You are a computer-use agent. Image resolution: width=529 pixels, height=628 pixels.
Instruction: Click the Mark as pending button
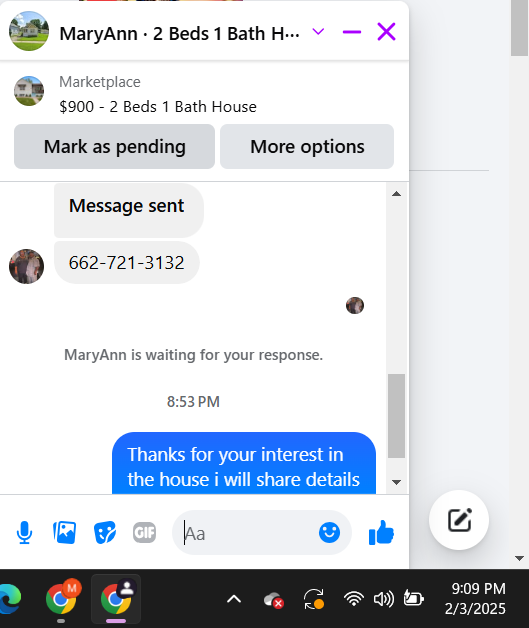115,147
